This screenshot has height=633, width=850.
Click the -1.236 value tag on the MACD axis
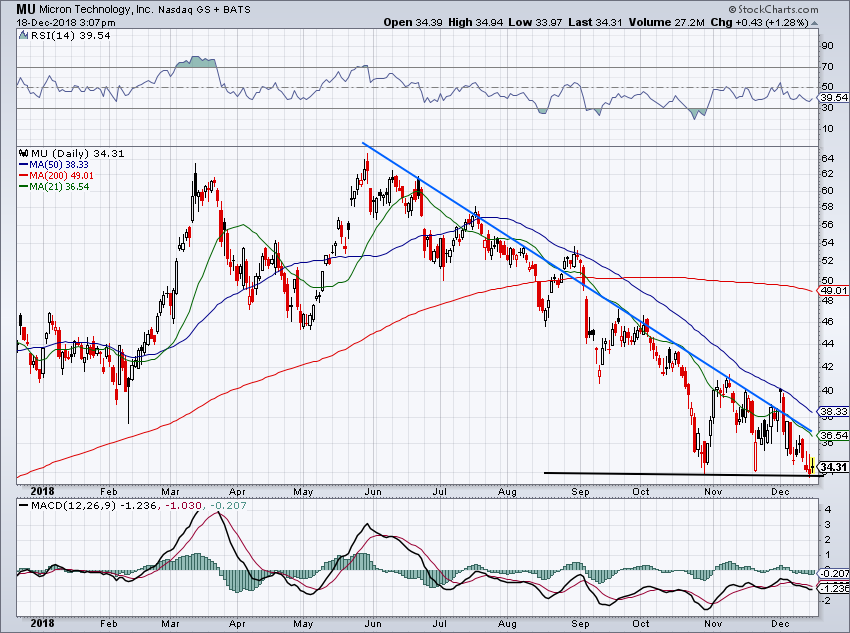click(x=834, y=589)
